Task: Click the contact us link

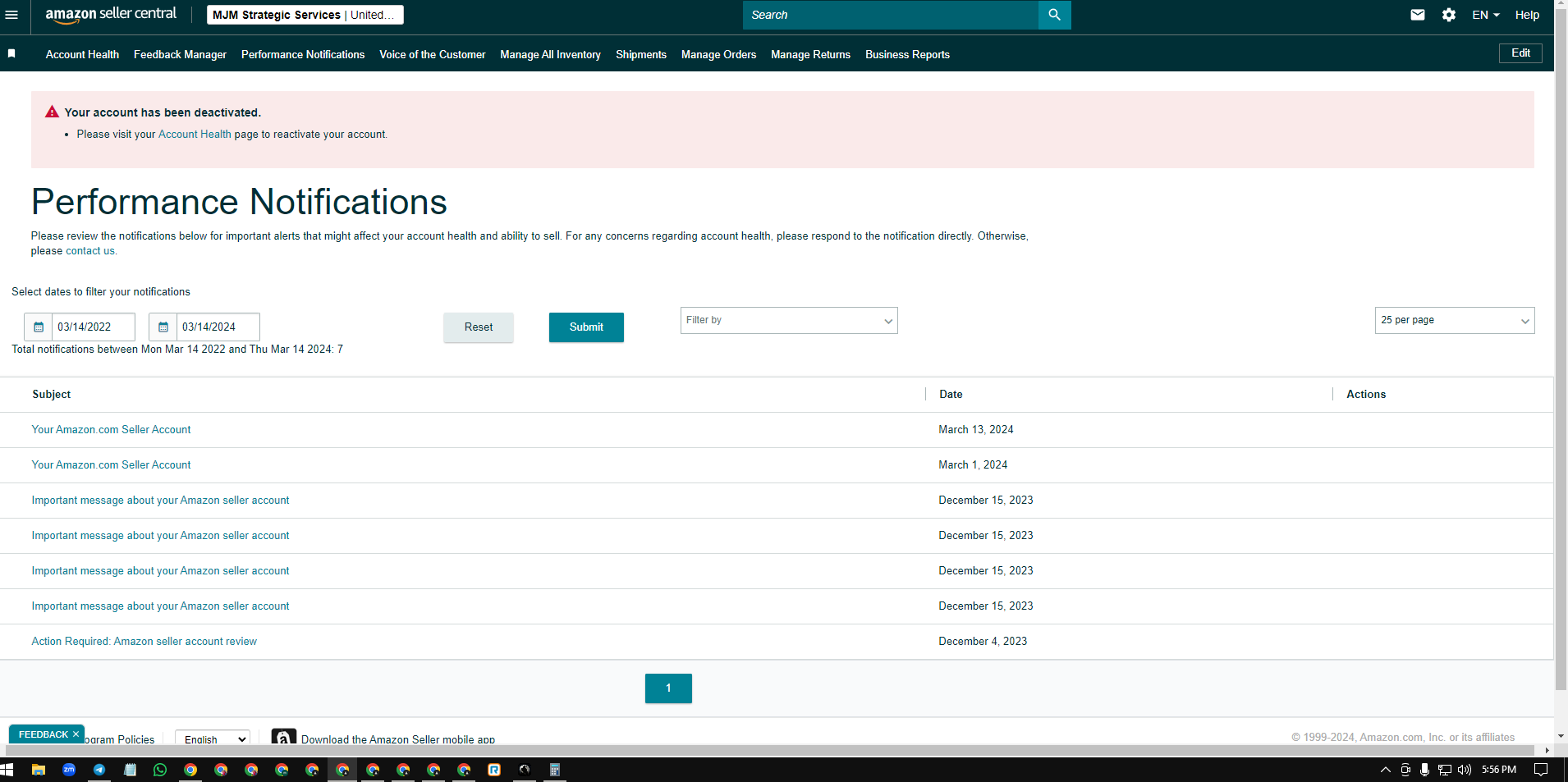Action: 90,251
